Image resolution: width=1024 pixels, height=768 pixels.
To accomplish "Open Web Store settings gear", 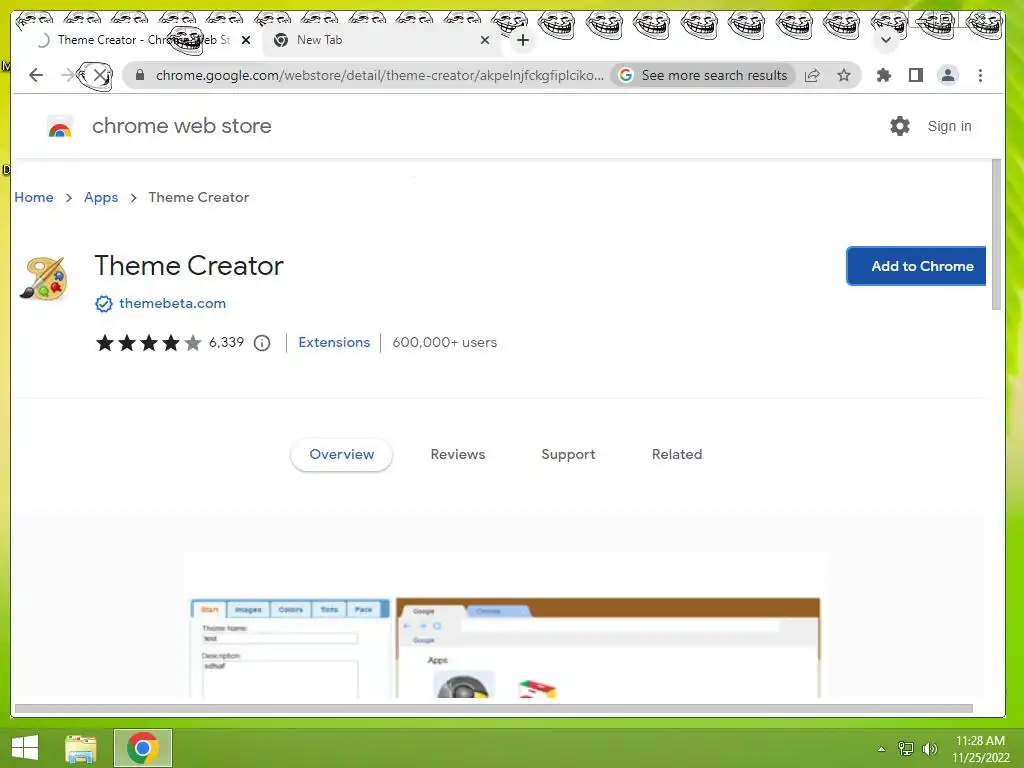I will [x=899, y=126].
